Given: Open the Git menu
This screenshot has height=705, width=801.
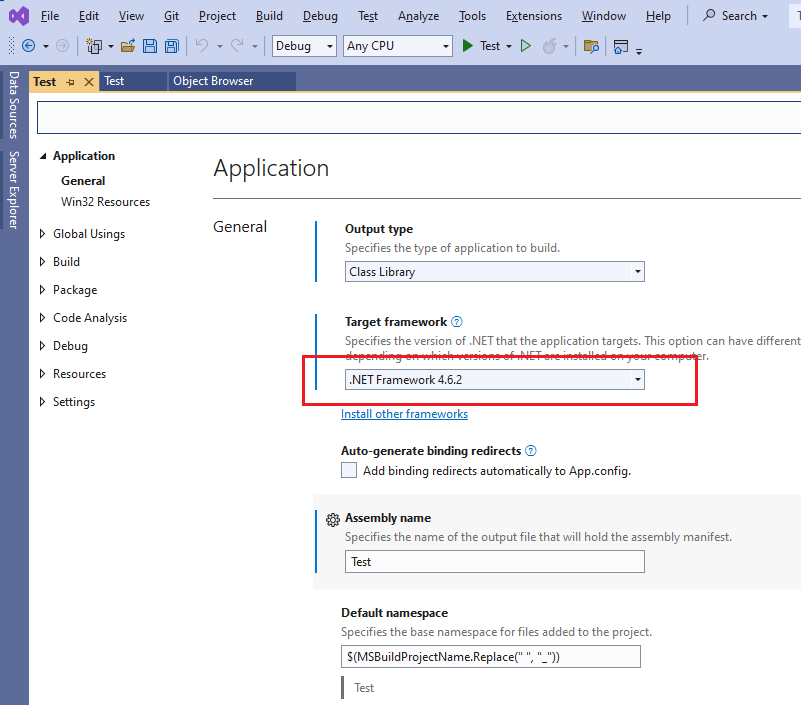Looking at the screenshot, I should tap(171, 16).
